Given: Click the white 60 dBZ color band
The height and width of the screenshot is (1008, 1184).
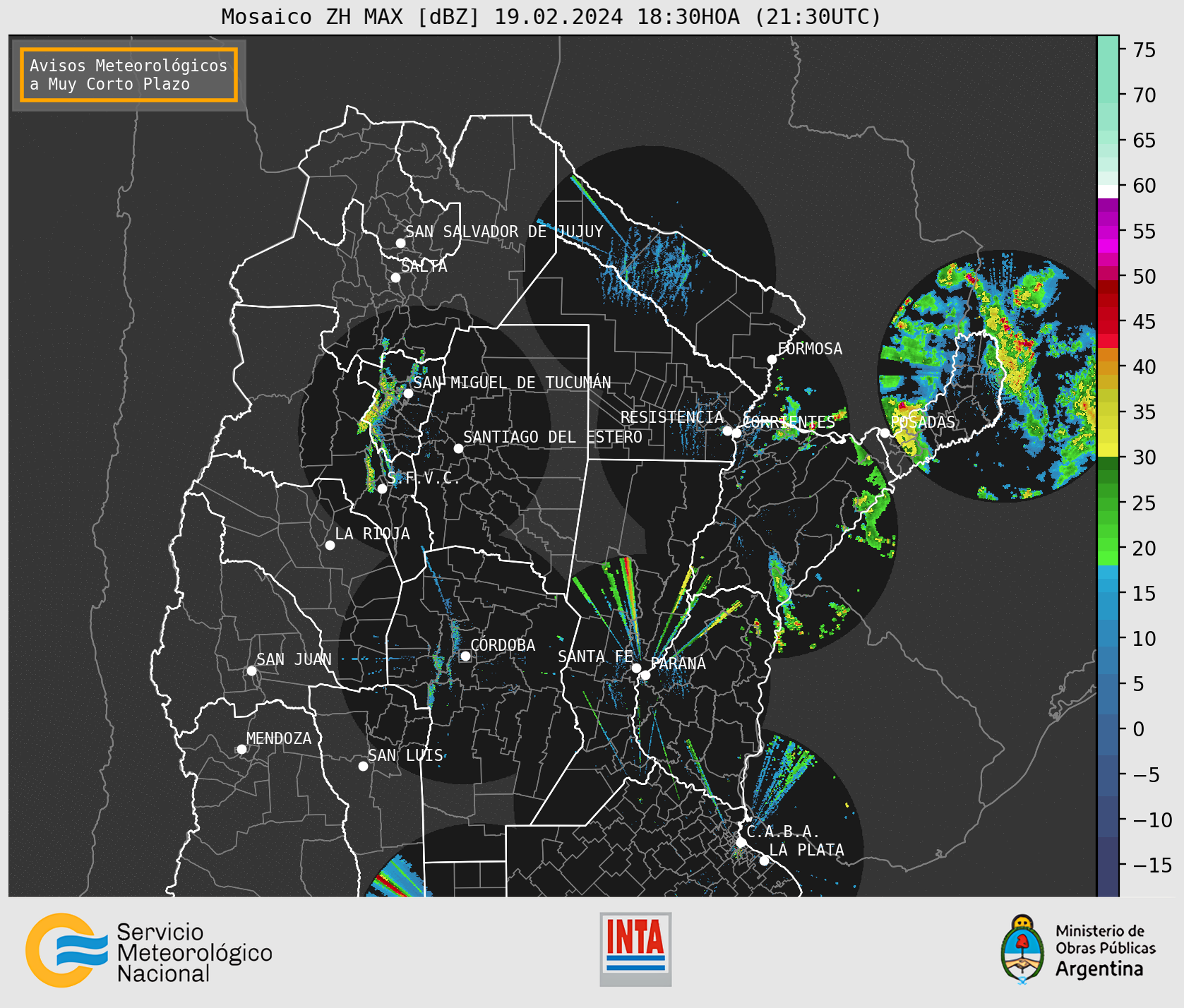Looking at the screenshot, I should [x=1108, y=191].
